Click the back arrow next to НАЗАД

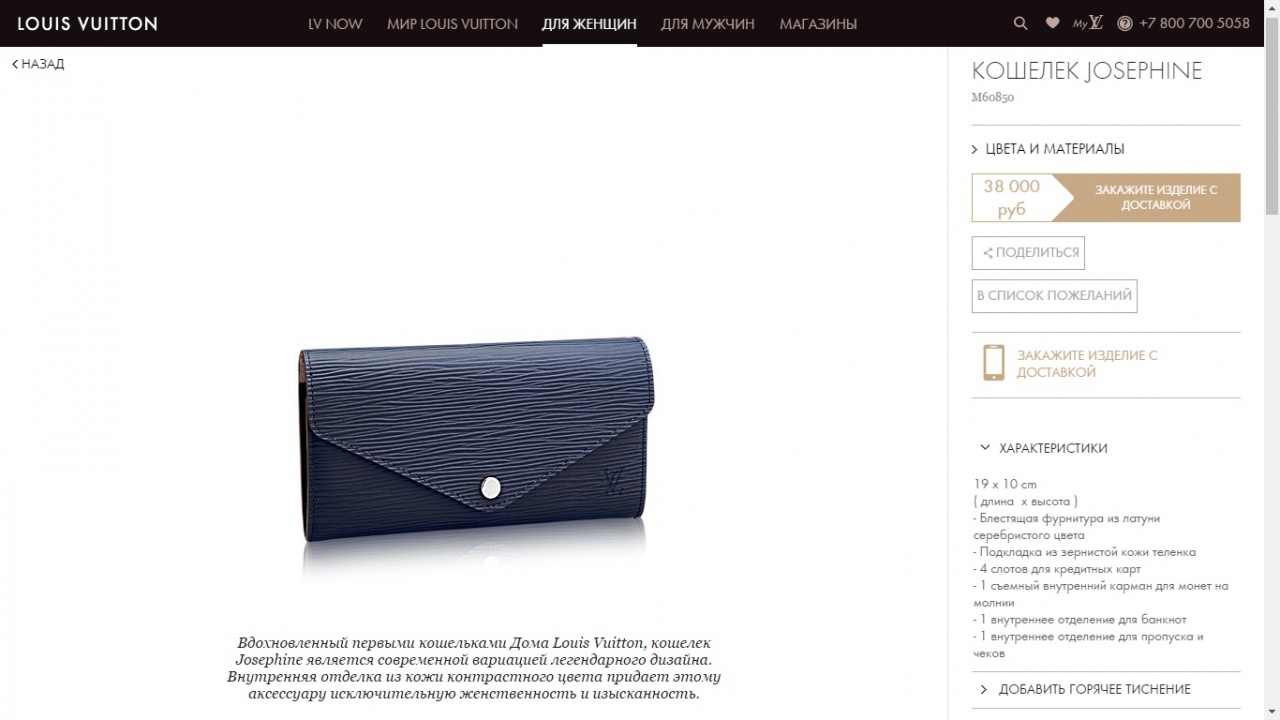pos(15,64)
